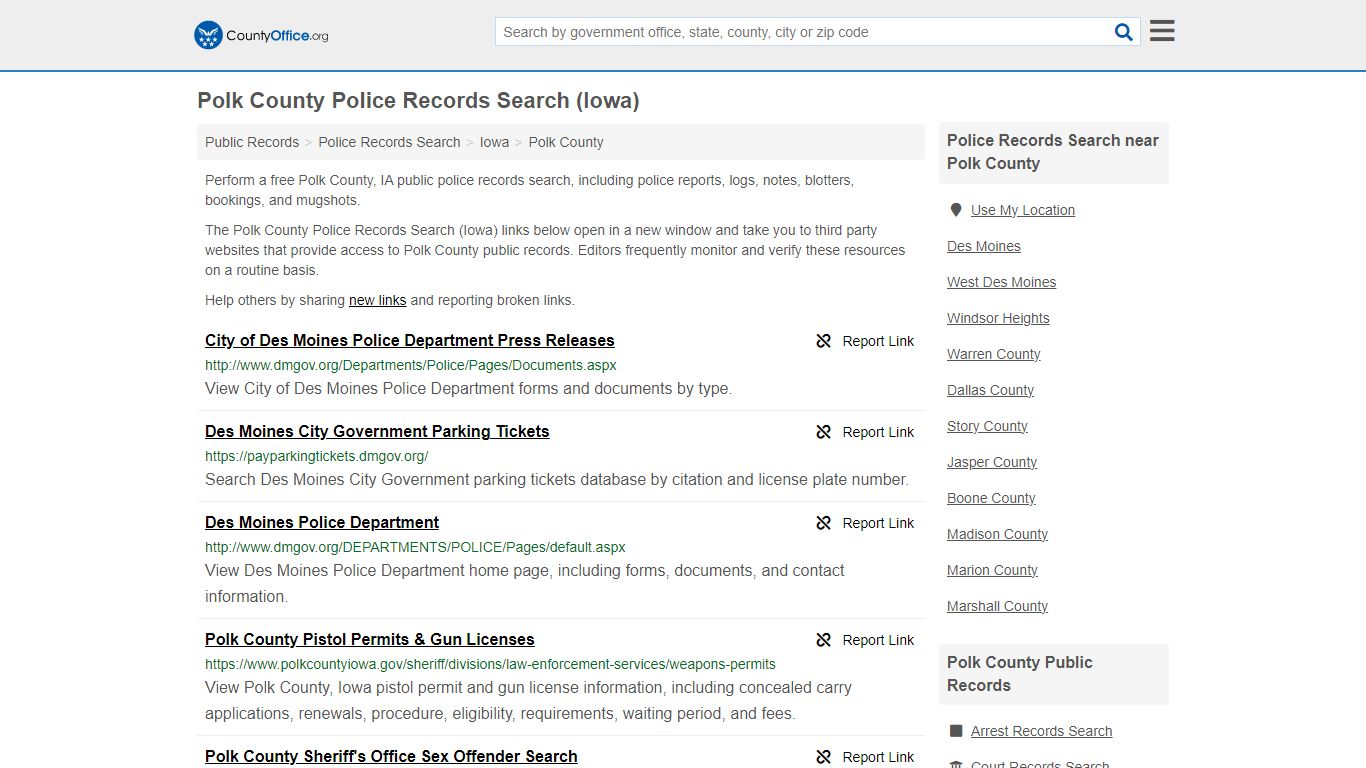Click the broken link icon for Press Releases
This screenshot has height=768, width=1366.
tap(824, 341)
